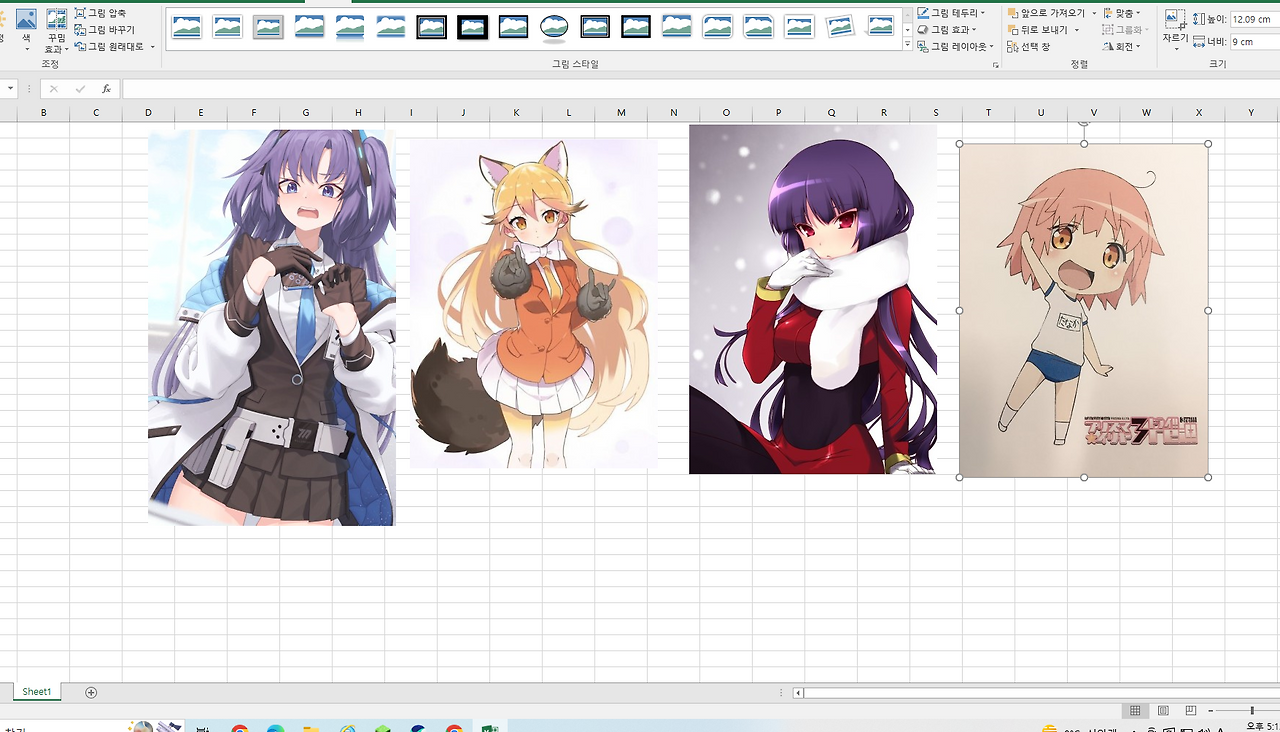Open the 색 color menu
Screen dimensions: 1280x732
pyautogui.click(x=26, y=28)
